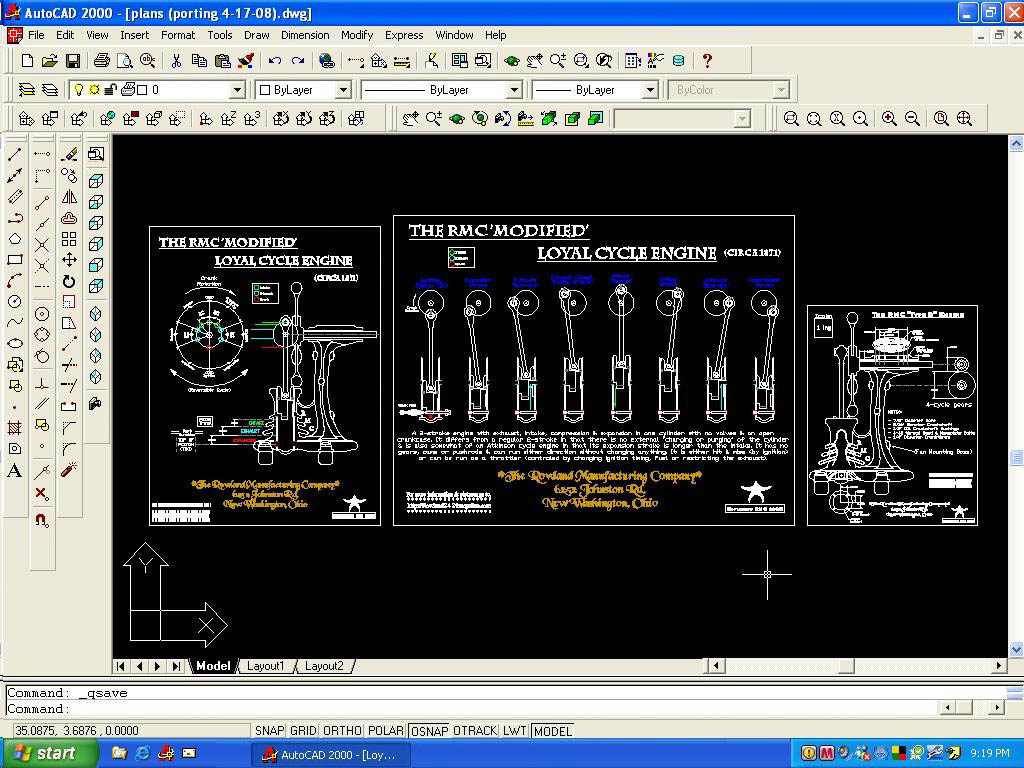The image size is (1024, 768).
Task: Select the Line draw tool
Action: click(15, 155)
